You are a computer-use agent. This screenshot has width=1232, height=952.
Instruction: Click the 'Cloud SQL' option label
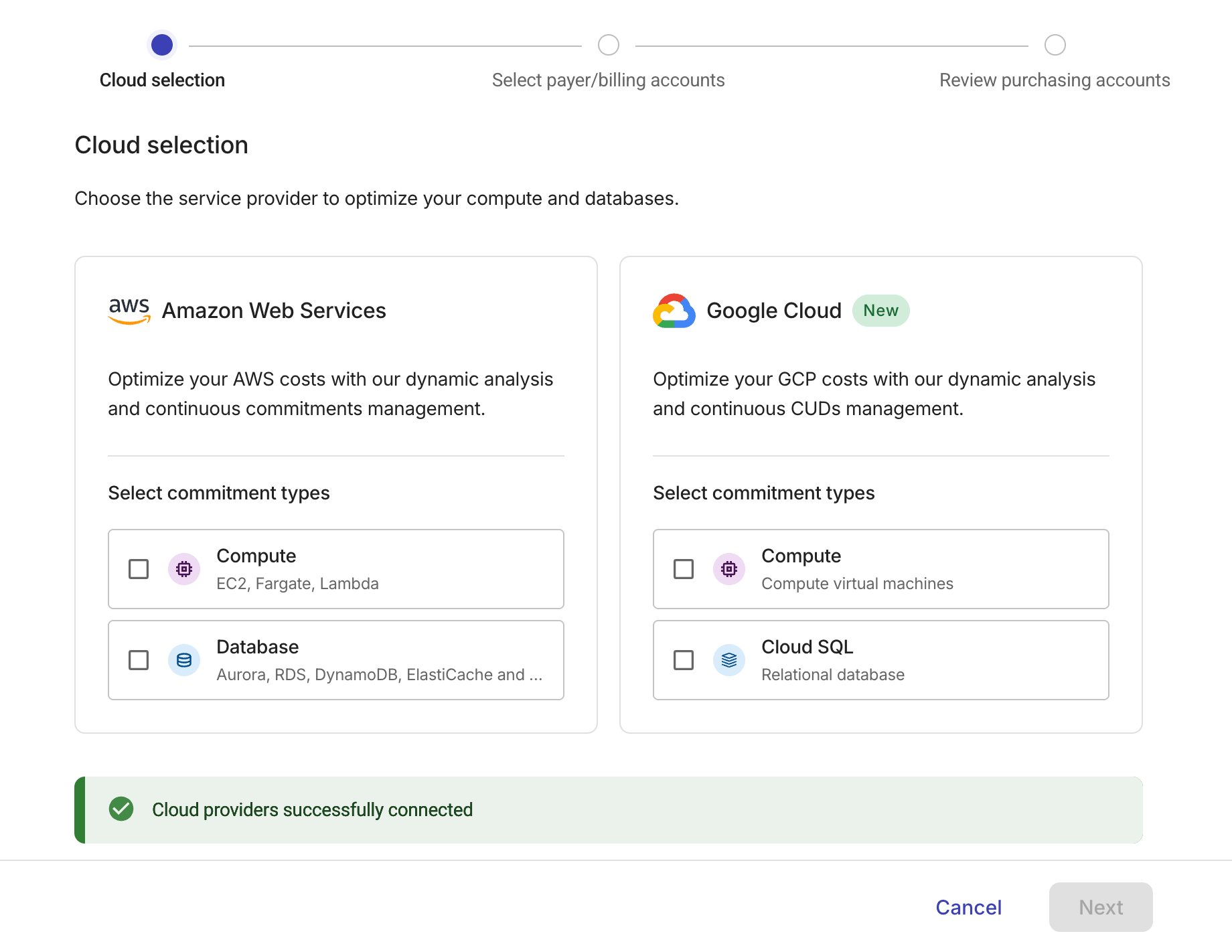pos(807,647)
